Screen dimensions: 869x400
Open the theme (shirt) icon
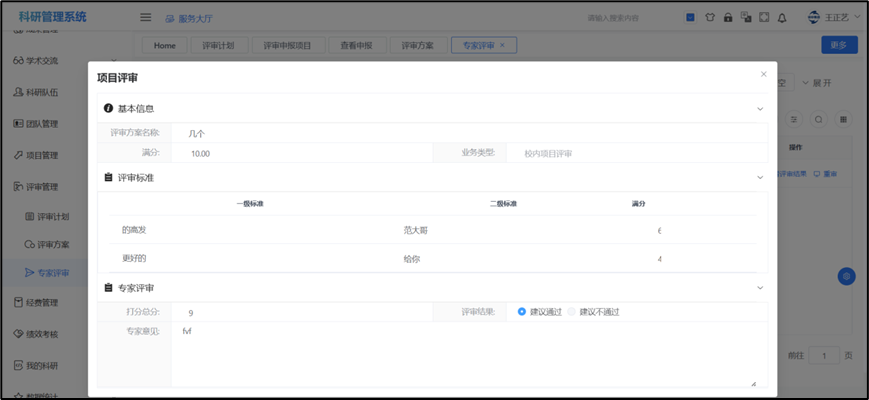tap(709, 17)
